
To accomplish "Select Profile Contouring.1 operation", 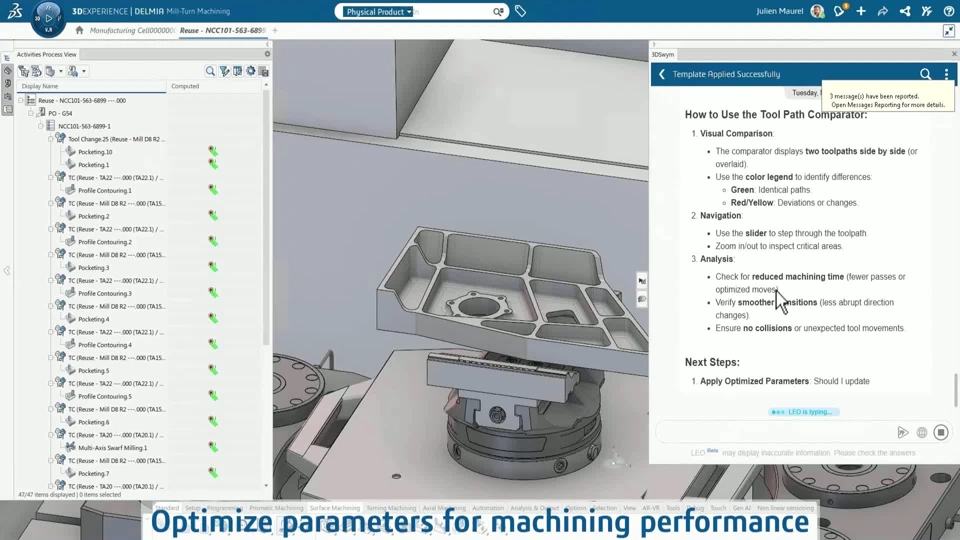I will [x=105, y=190].
